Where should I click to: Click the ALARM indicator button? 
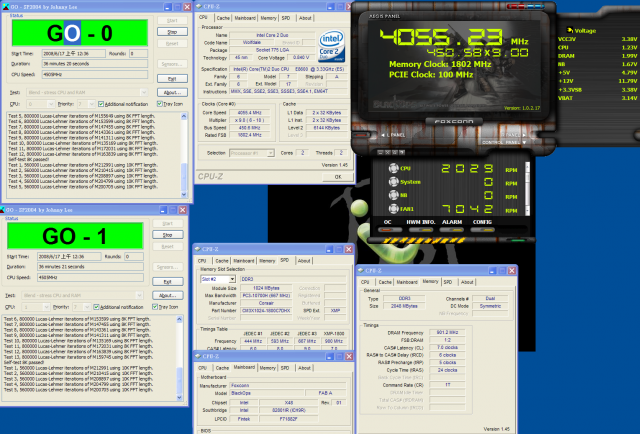(x=451, y=230)
